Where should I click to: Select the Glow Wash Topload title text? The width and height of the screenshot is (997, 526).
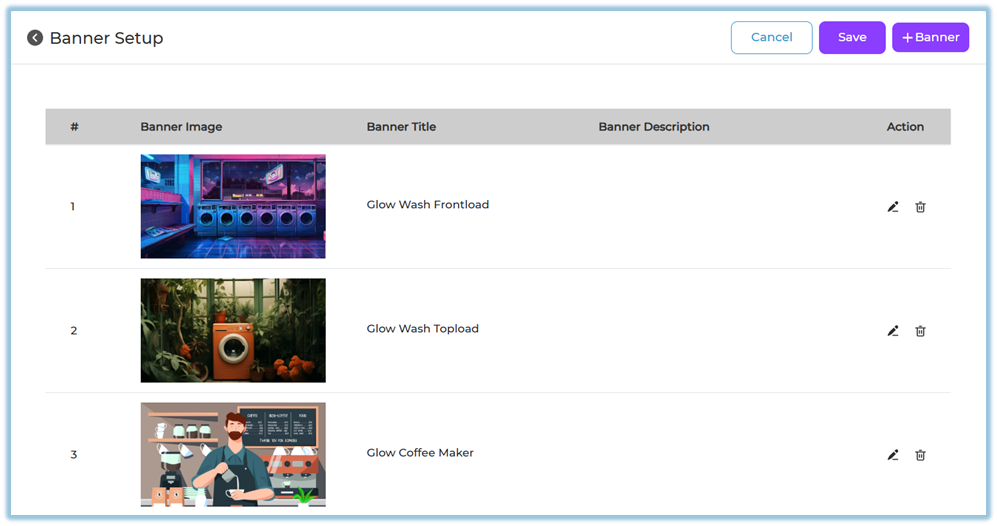click(x=422, y=329)
